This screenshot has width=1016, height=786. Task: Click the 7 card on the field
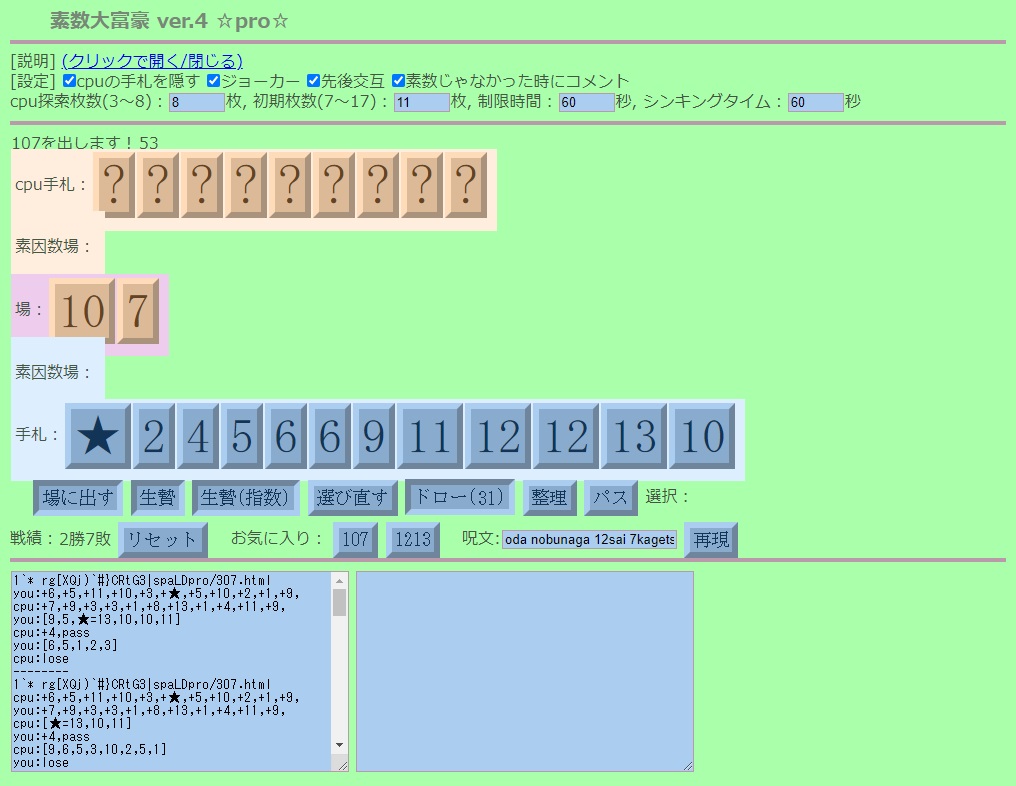[138, 311]
